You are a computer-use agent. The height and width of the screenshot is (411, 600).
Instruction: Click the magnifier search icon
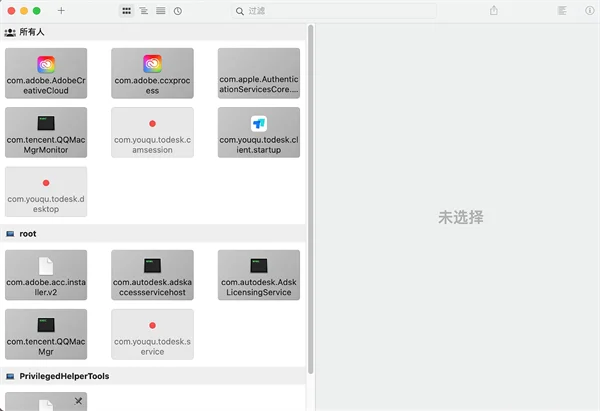point(240,11)
